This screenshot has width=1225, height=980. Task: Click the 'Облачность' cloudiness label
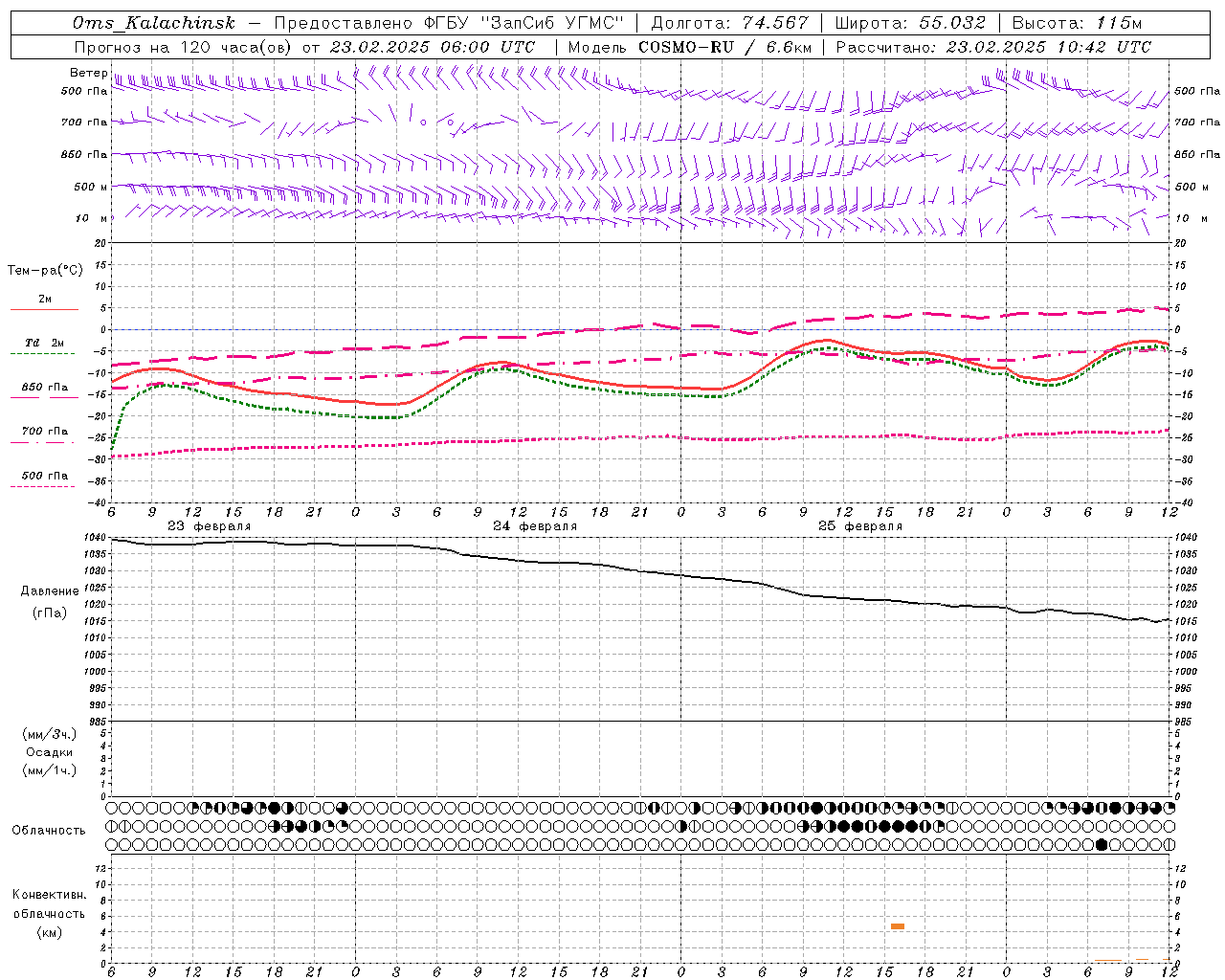click(49, 831)
